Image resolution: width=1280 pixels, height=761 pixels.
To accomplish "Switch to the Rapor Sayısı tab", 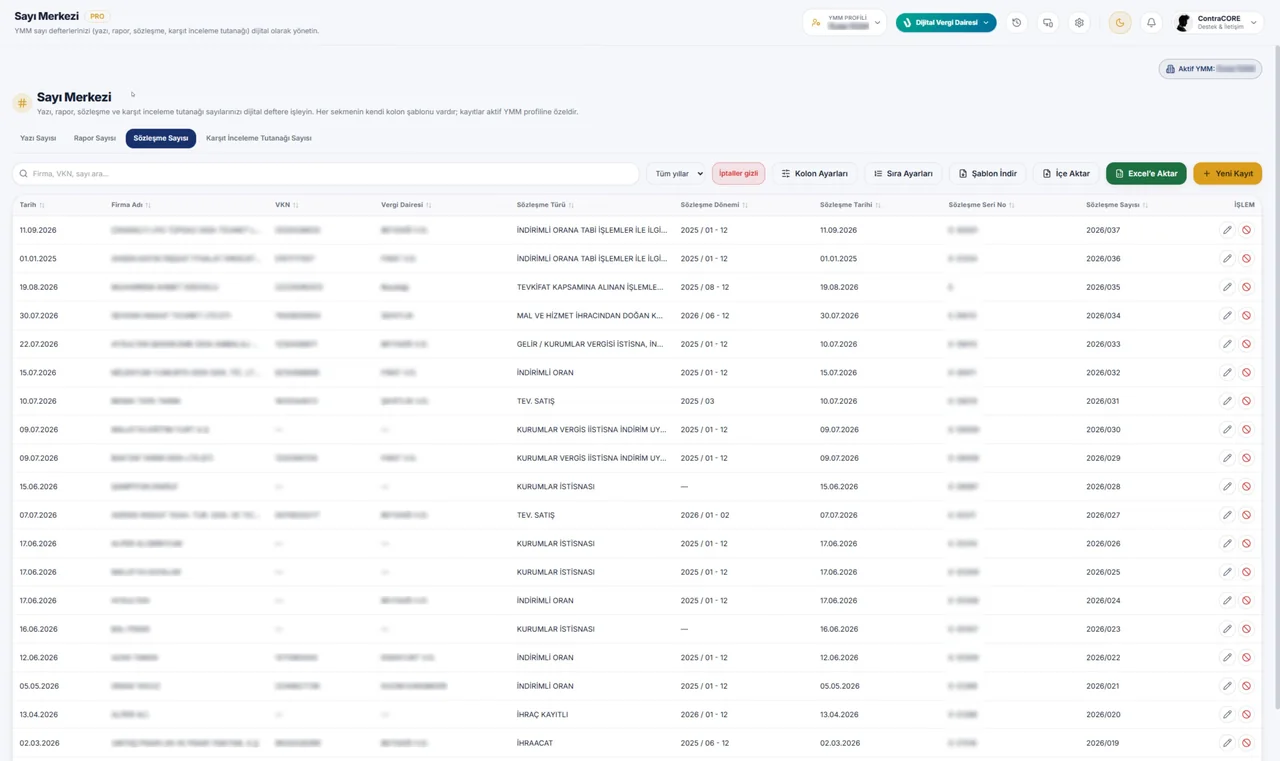I will click(x=95, y=138).
